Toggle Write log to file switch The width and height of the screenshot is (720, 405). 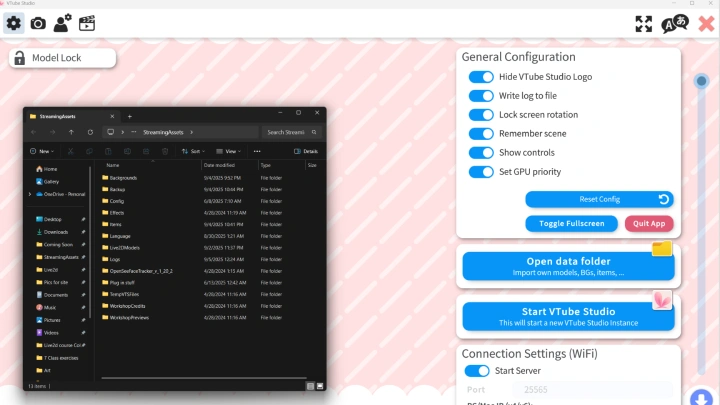(x=481, y=96)
